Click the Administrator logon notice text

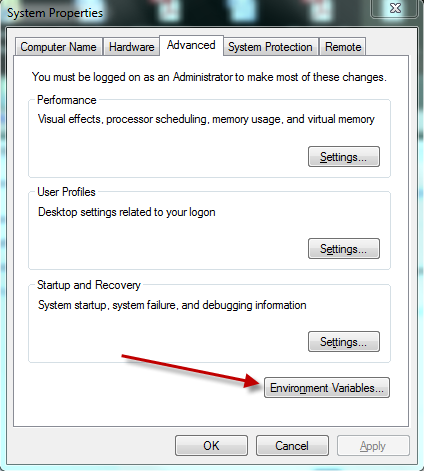[209, 77]
